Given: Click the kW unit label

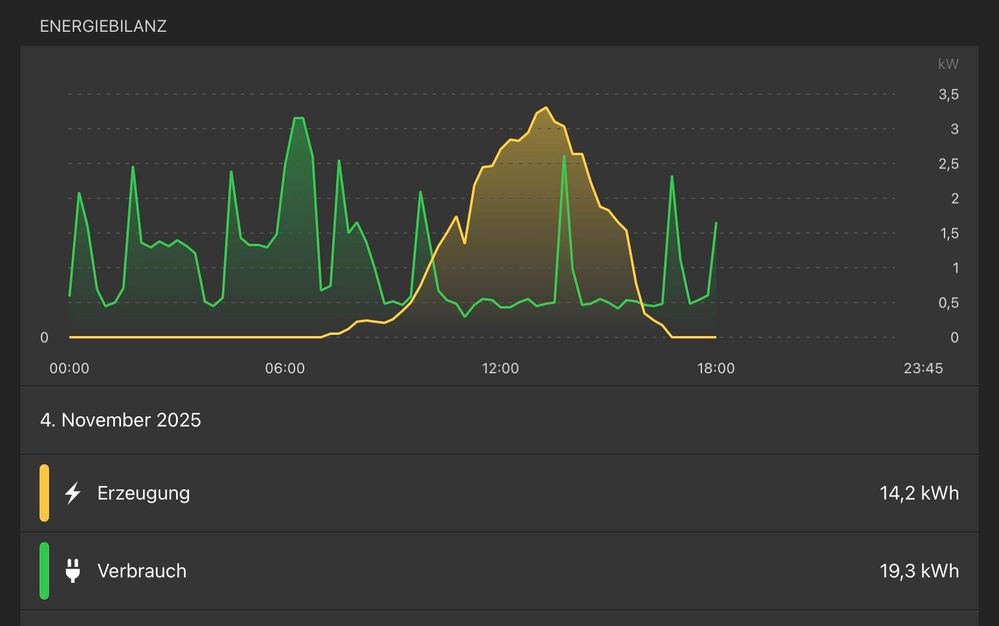Looking at the screenshot, I should pos(947,64).
